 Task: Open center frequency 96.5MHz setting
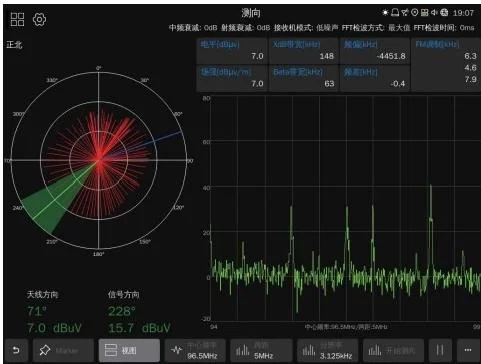195,350
